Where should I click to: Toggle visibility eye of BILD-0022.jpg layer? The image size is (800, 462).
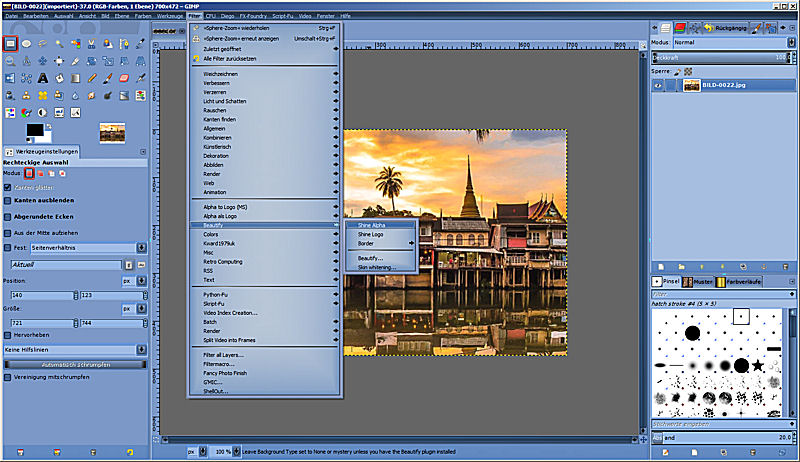point(658,86)
